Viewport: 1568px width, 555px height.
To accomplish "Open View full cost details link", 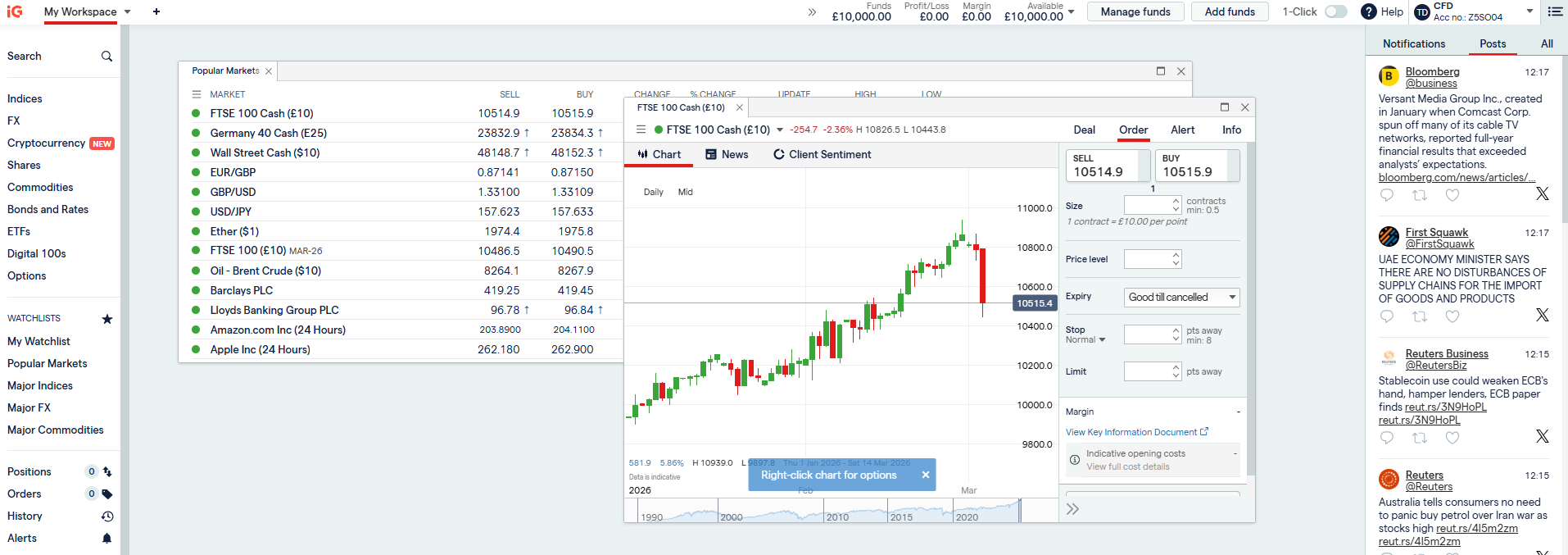I will pyautogui.click(x=1128, y=466).
